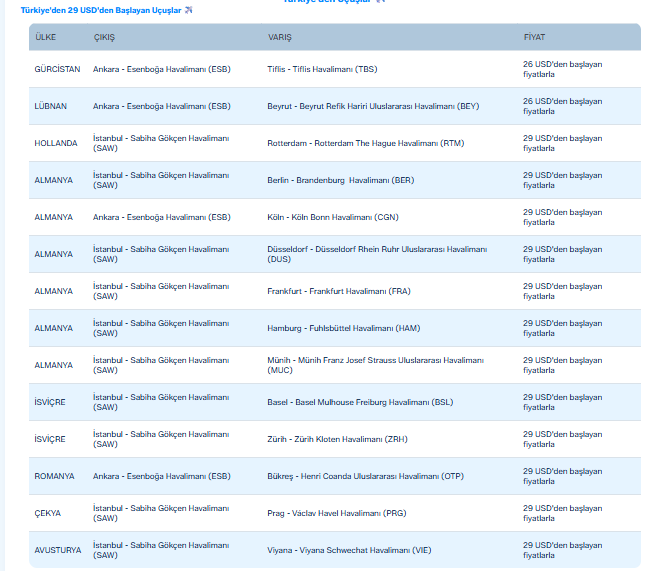Viewport: 662px width, 571px height.
Task: Select Tiflis Havalimanı (TBS) destination
Action: pyautogui.click(x=322, y=69)
